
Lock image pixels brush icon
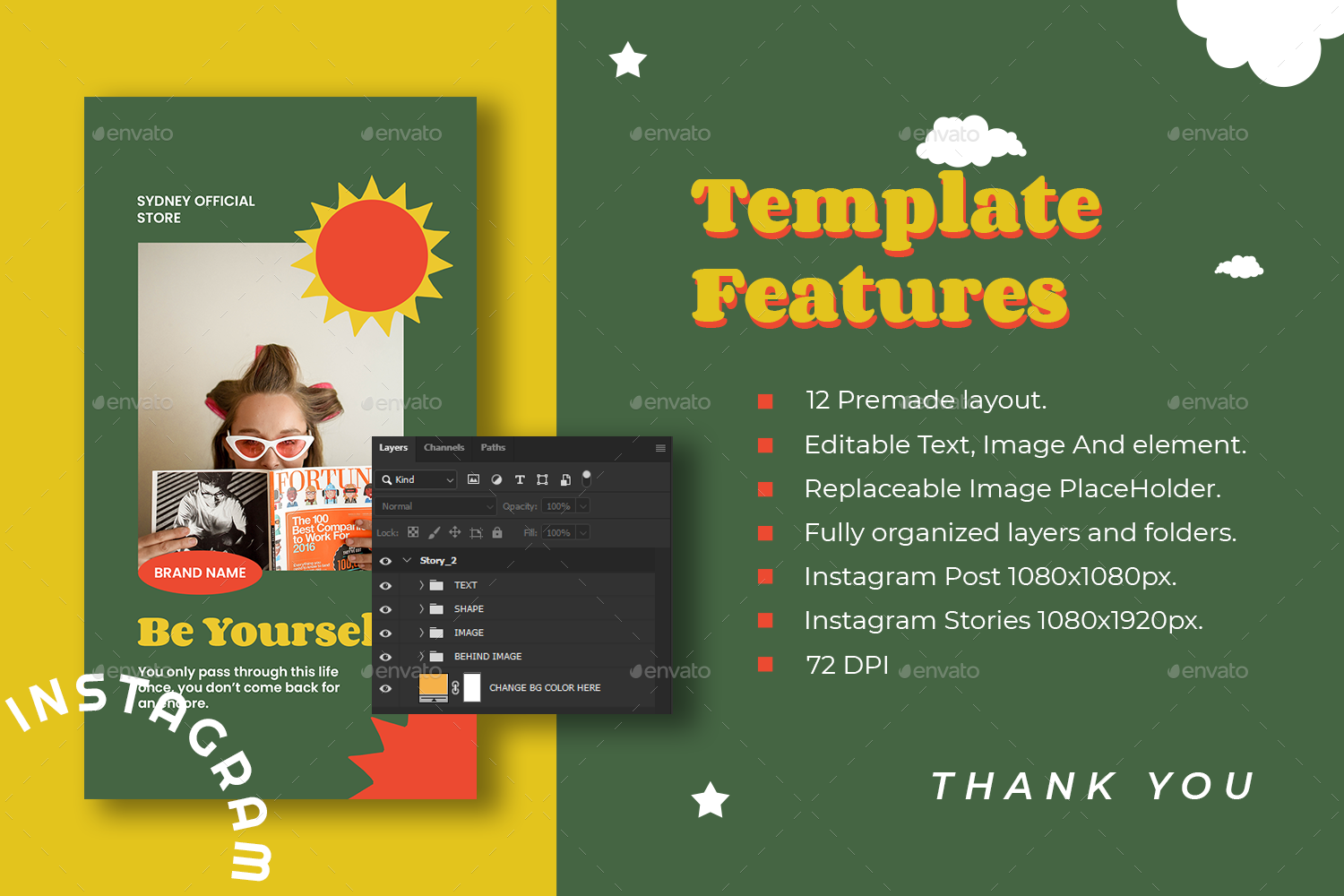point(434,532)
